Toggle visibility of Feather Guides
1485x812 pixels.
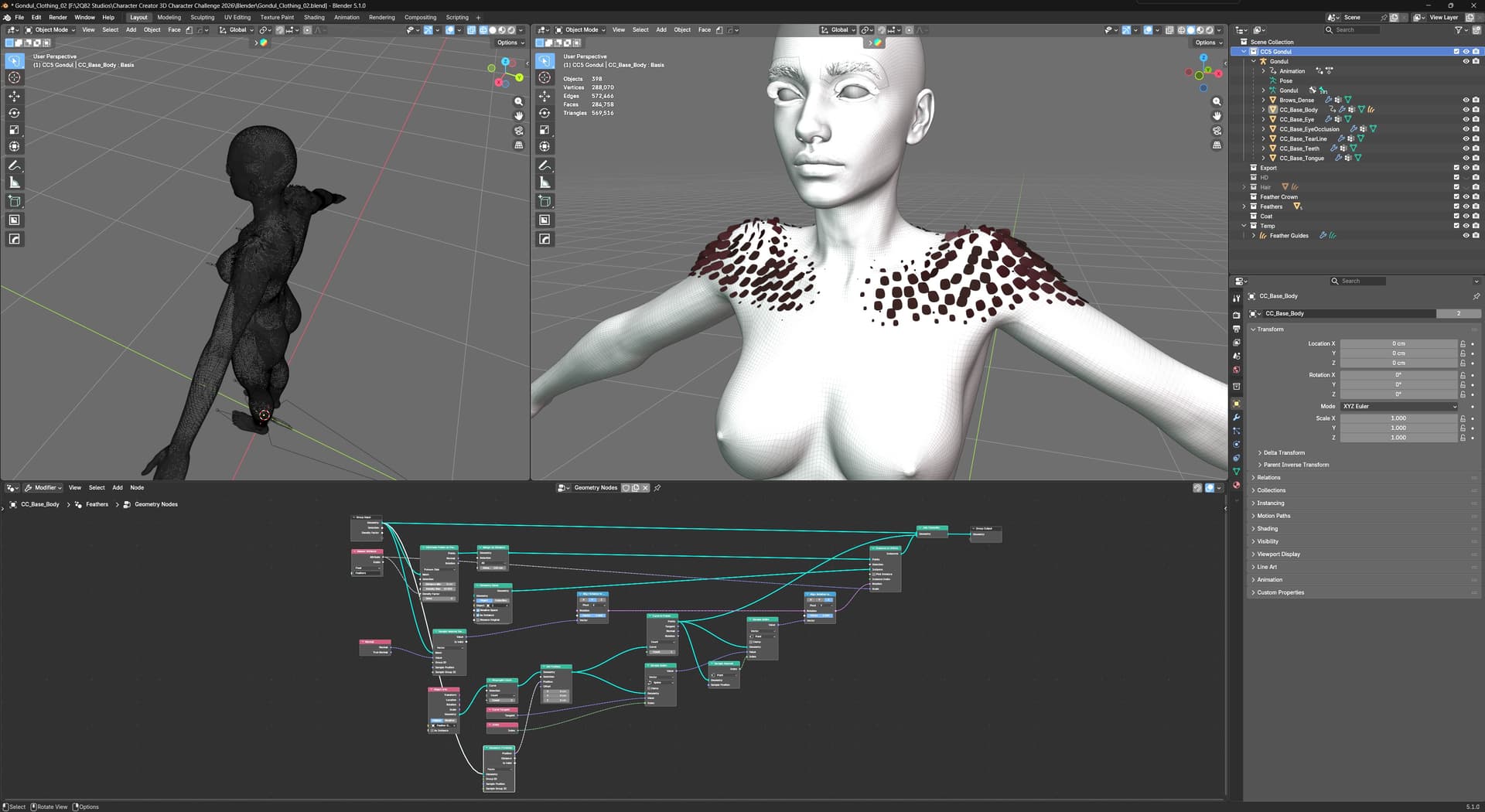(1465, 236)
